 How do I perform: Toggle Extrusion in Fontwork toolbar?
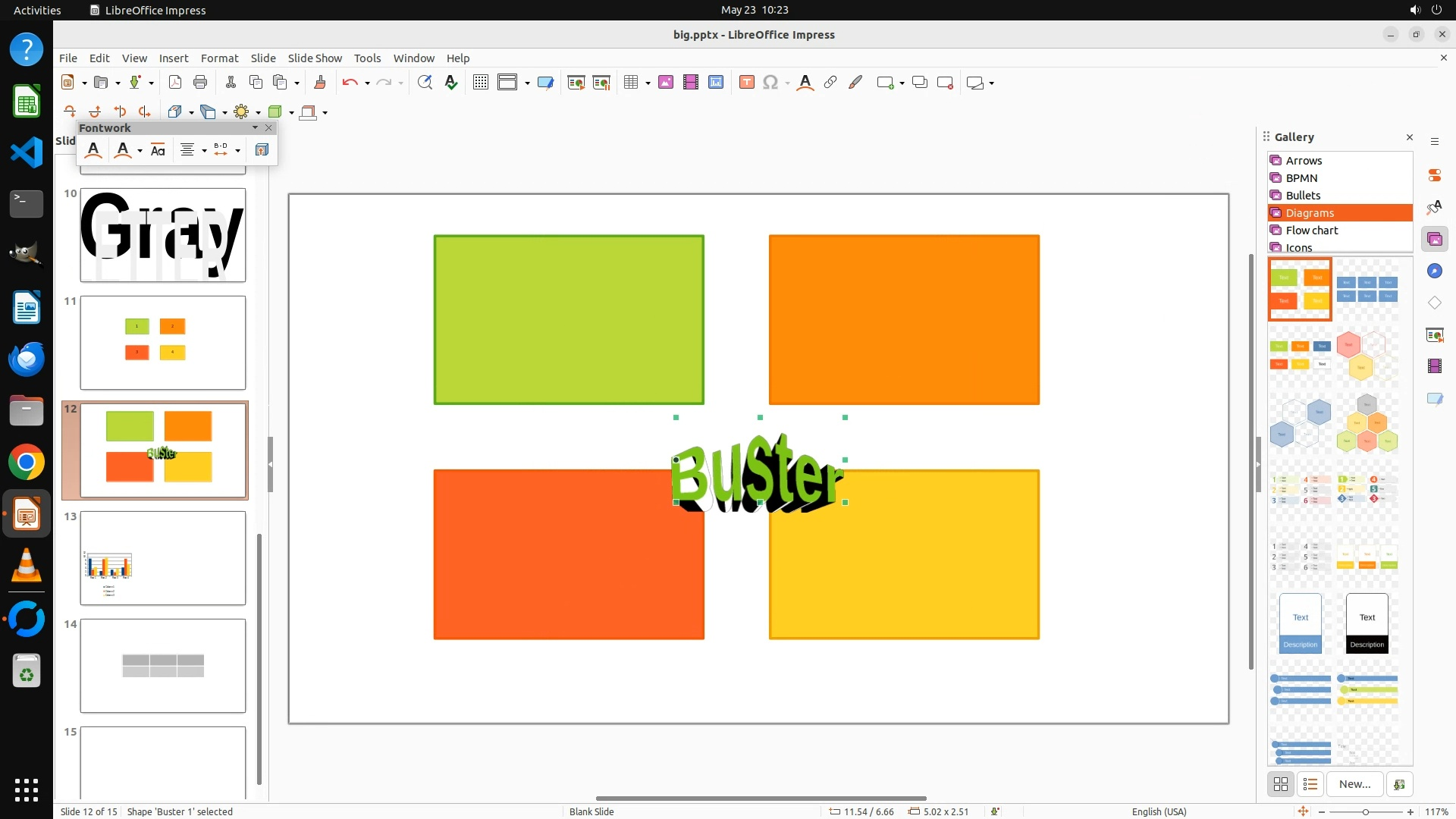pos(262,150)
